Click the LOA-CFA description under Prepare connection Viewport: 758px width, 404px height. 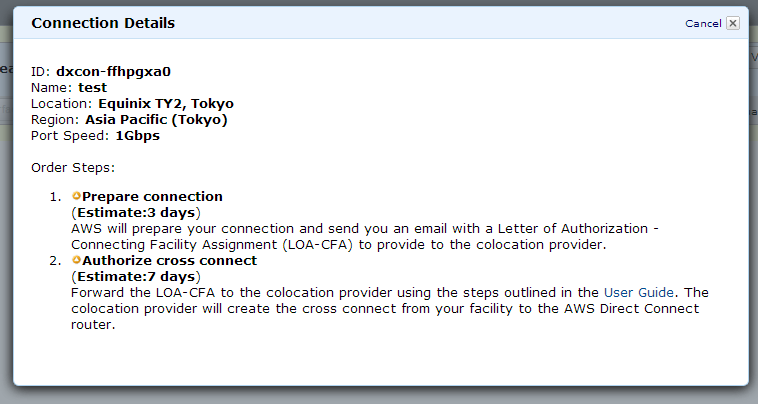pyautogui.click(x=365, y=236)
